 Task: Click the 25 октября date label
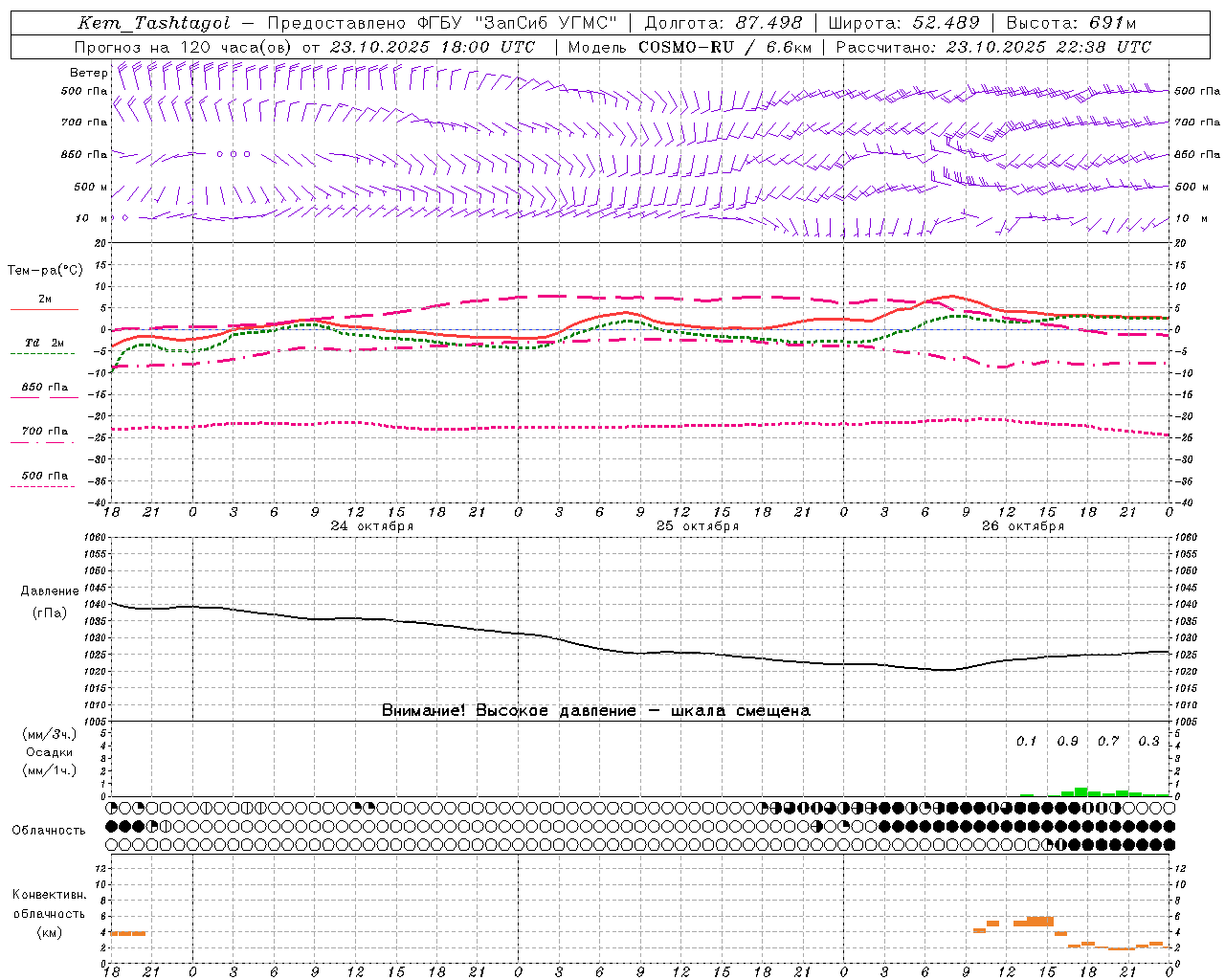coord(698,526)
